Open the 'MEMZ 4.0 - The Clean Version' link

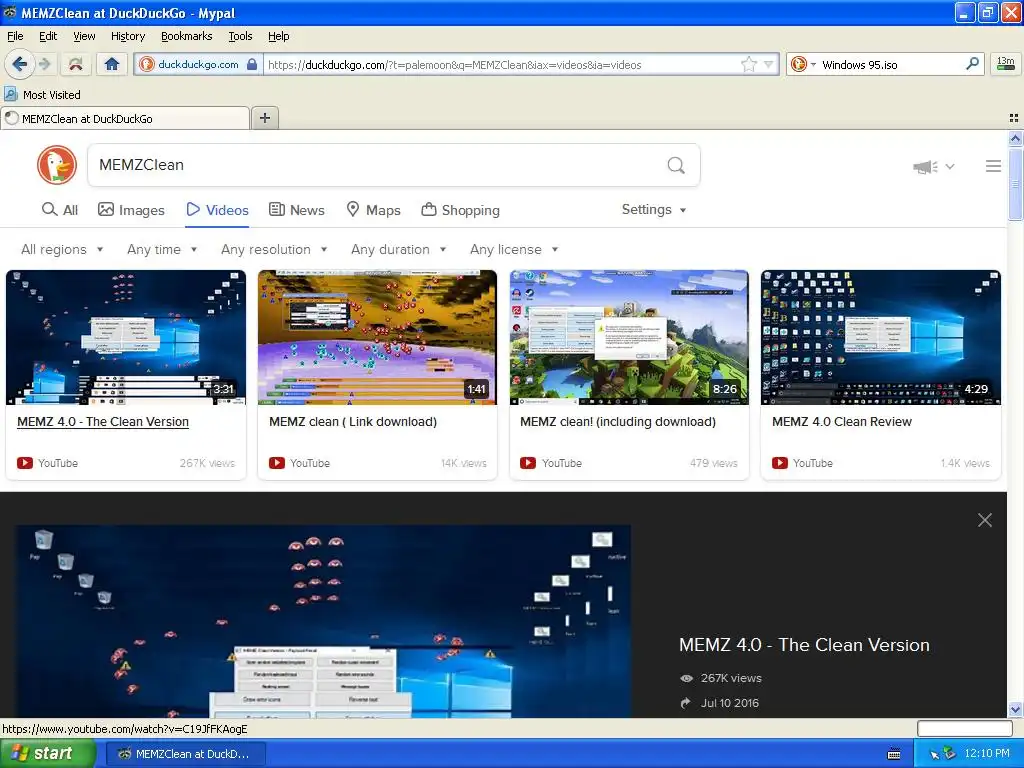[x=103, y=422]
